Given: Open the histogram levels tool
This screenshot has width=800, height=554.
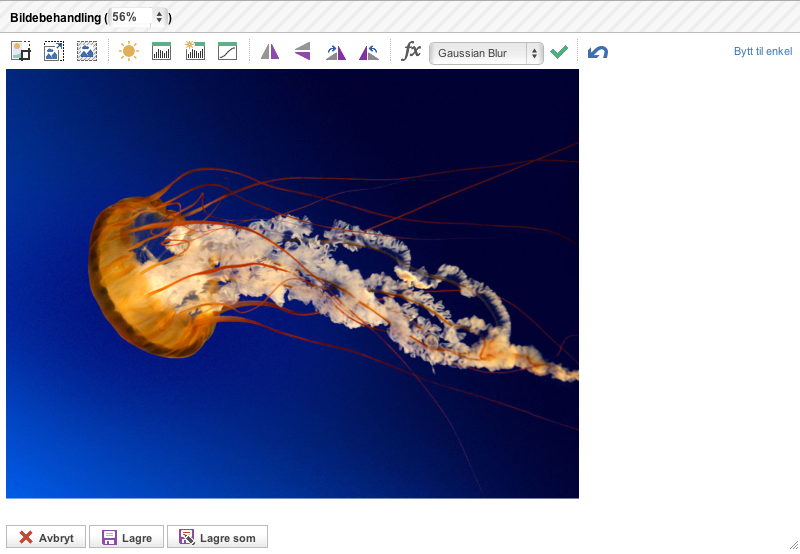Looking at the screenshot, I should (x=162, y=52).
